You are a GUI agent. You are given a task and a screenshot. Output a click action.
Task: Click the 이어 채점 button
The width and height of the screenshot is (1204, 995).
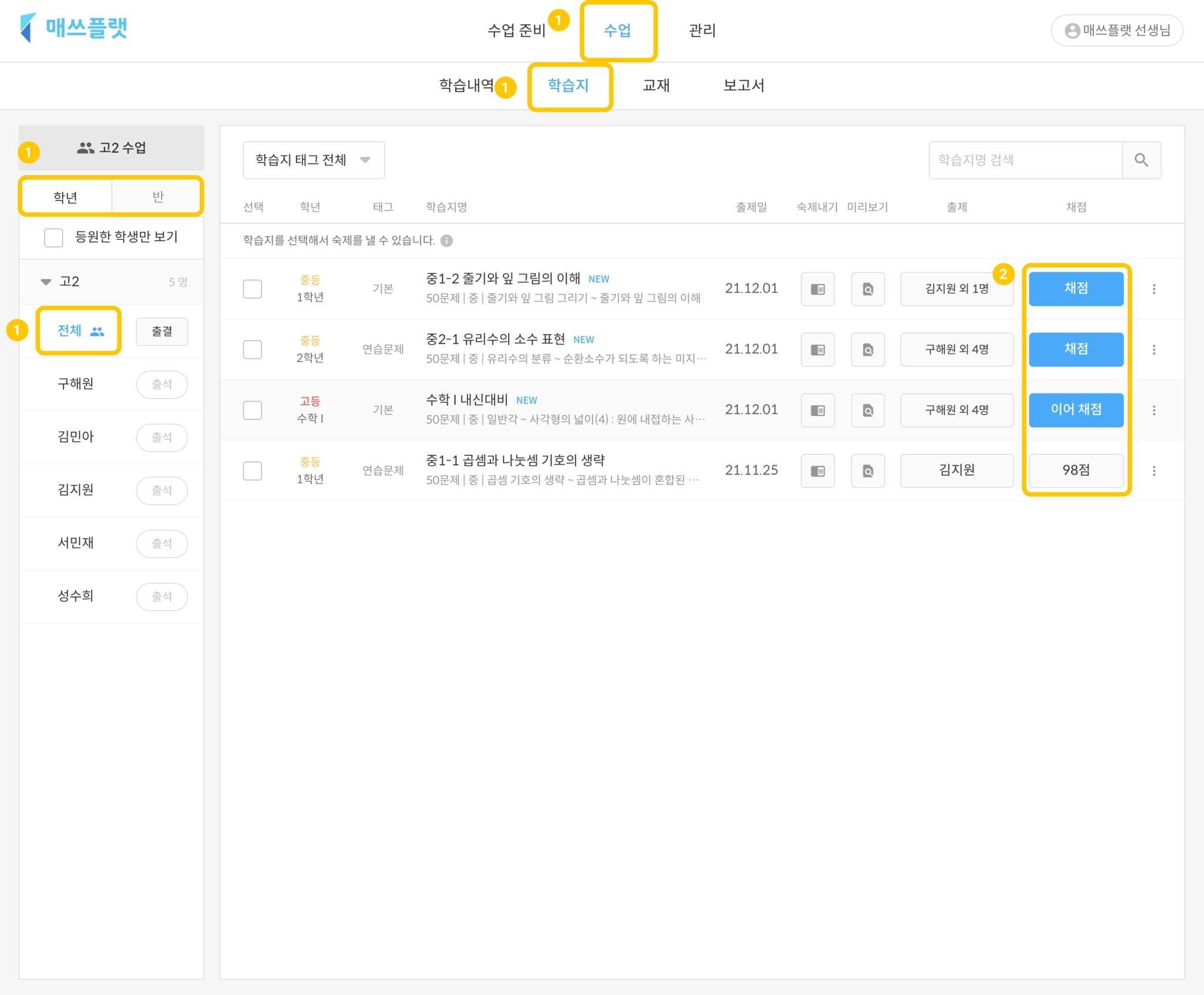(x=1075, y=410)
